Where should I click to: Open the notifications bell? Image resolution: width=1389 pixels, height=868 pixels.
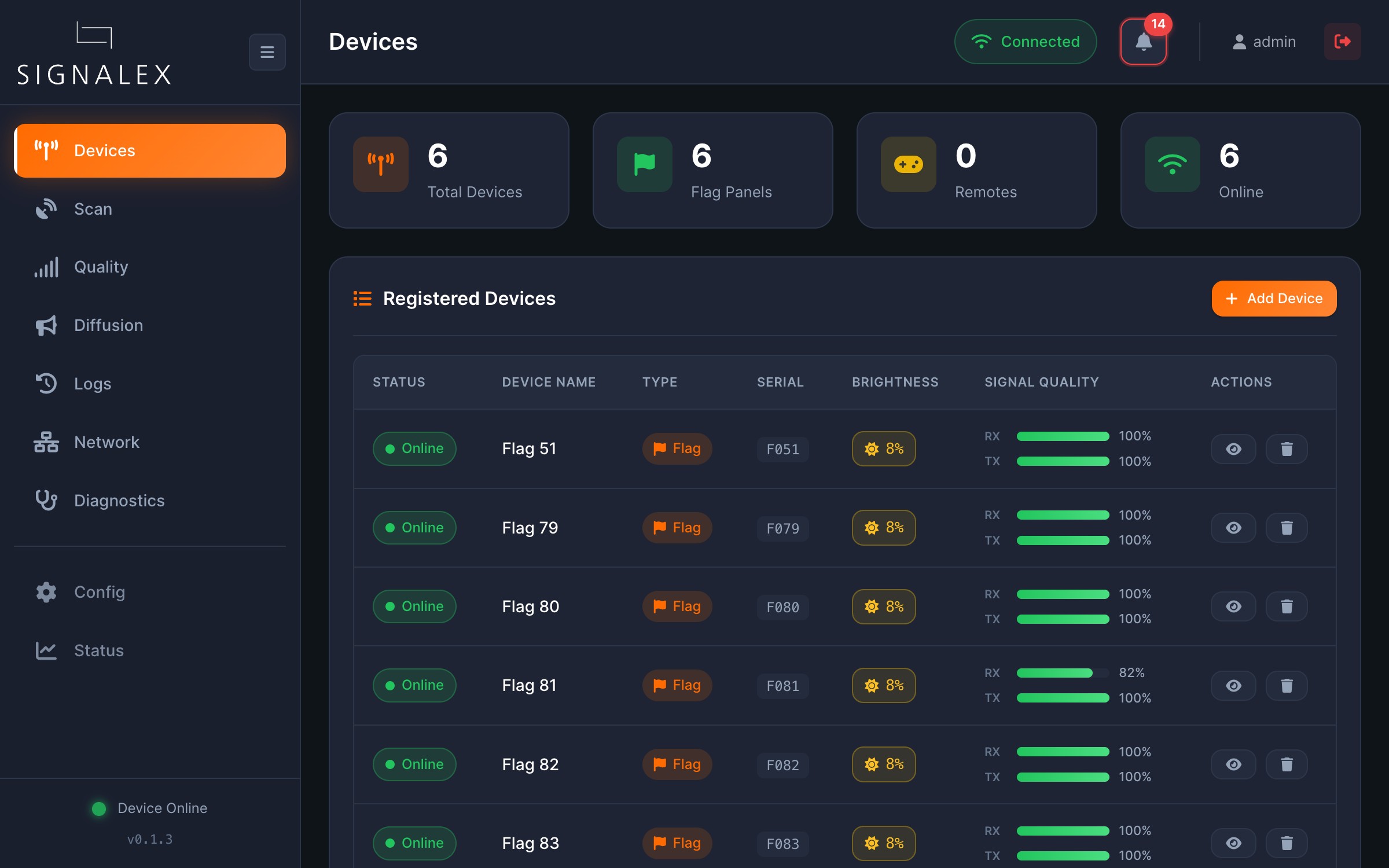click(x=1143, y=42)
